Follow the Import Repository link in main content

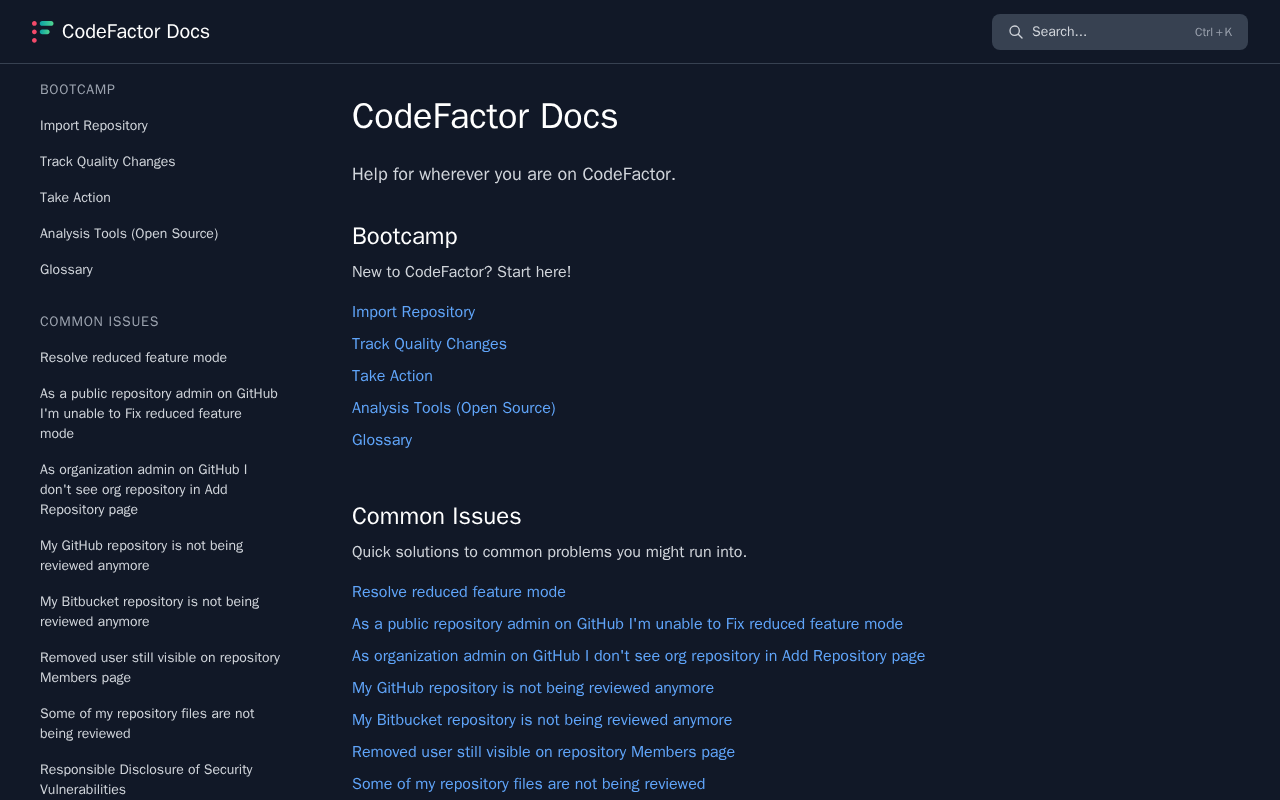[x=413, y=312]
